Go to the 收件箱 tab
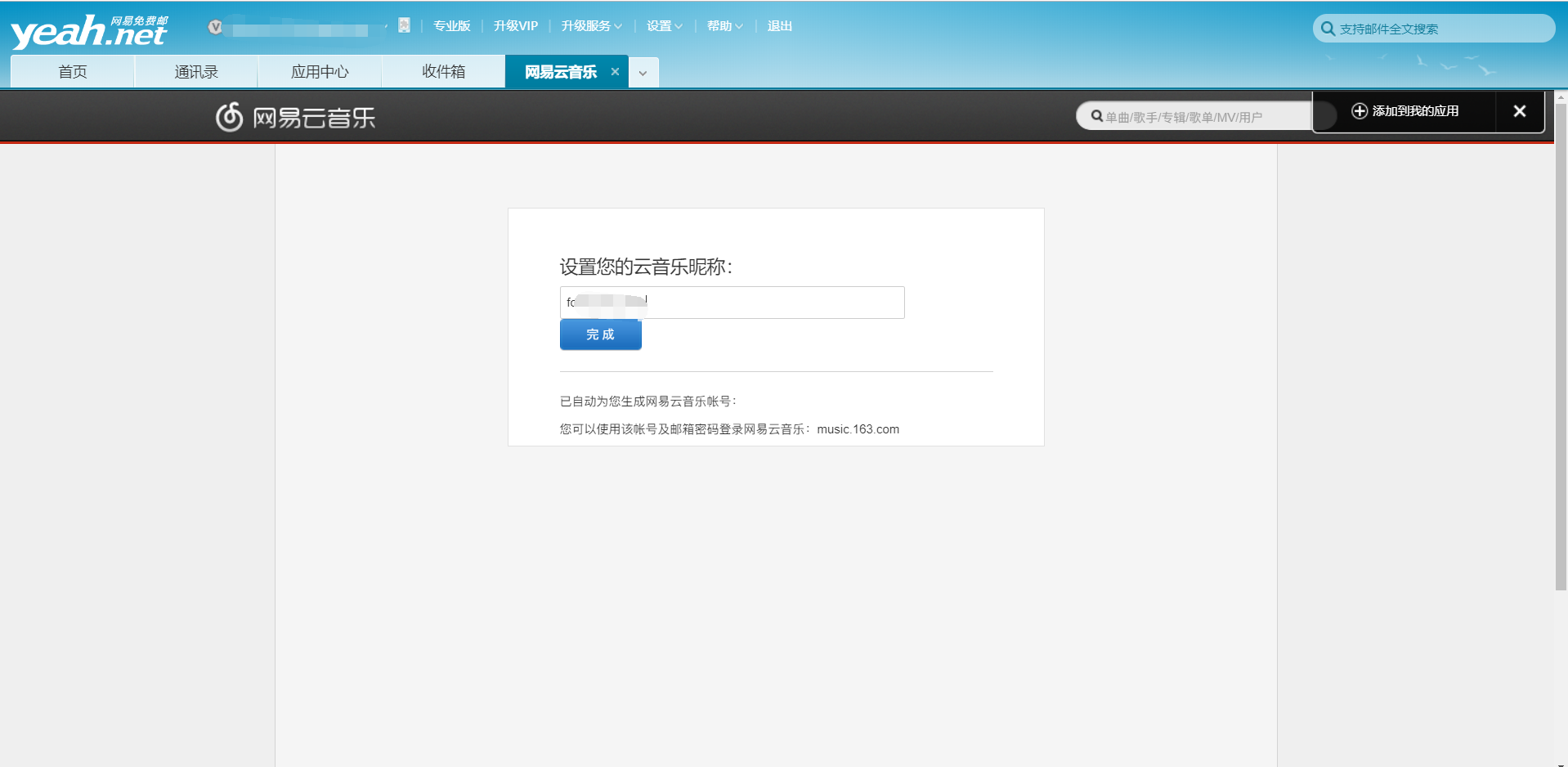Screen dimensions: 1568x767 pyautogui.click(x=443, y=72)
